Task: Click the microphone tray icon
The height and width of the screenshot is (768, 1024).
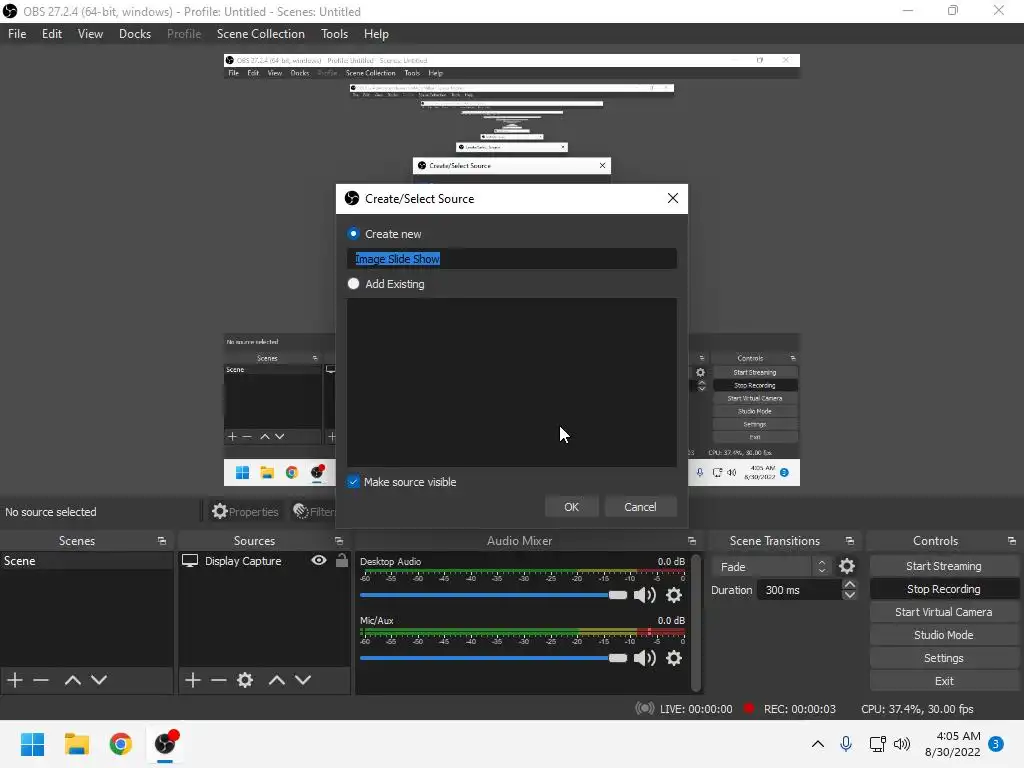Action: (846, 744)
